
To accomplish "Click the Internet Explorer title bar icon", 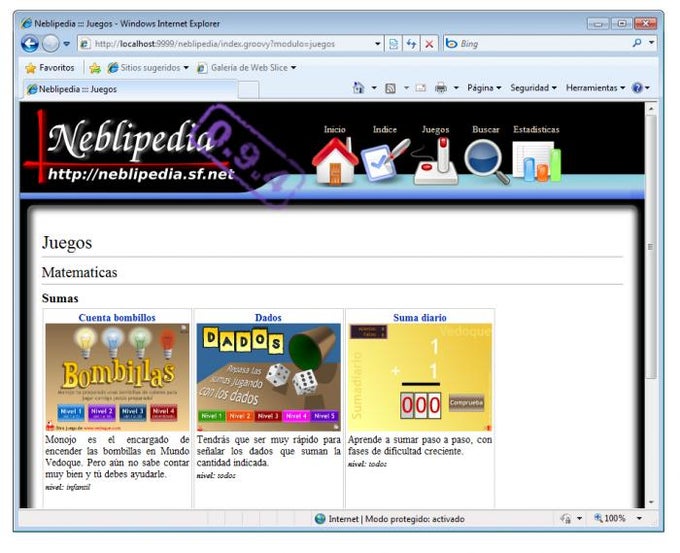I will click(x=26, y=23).
